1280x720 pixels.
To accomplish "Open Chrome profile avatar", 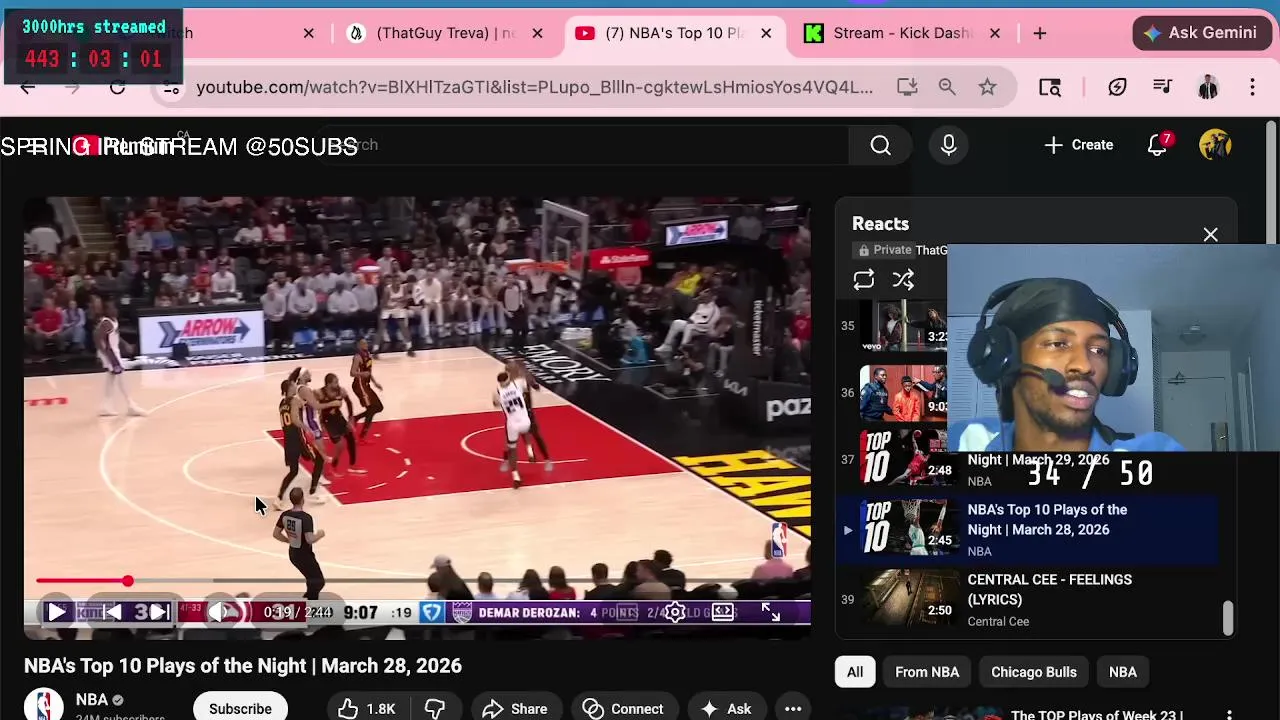I will point(1208,88).
